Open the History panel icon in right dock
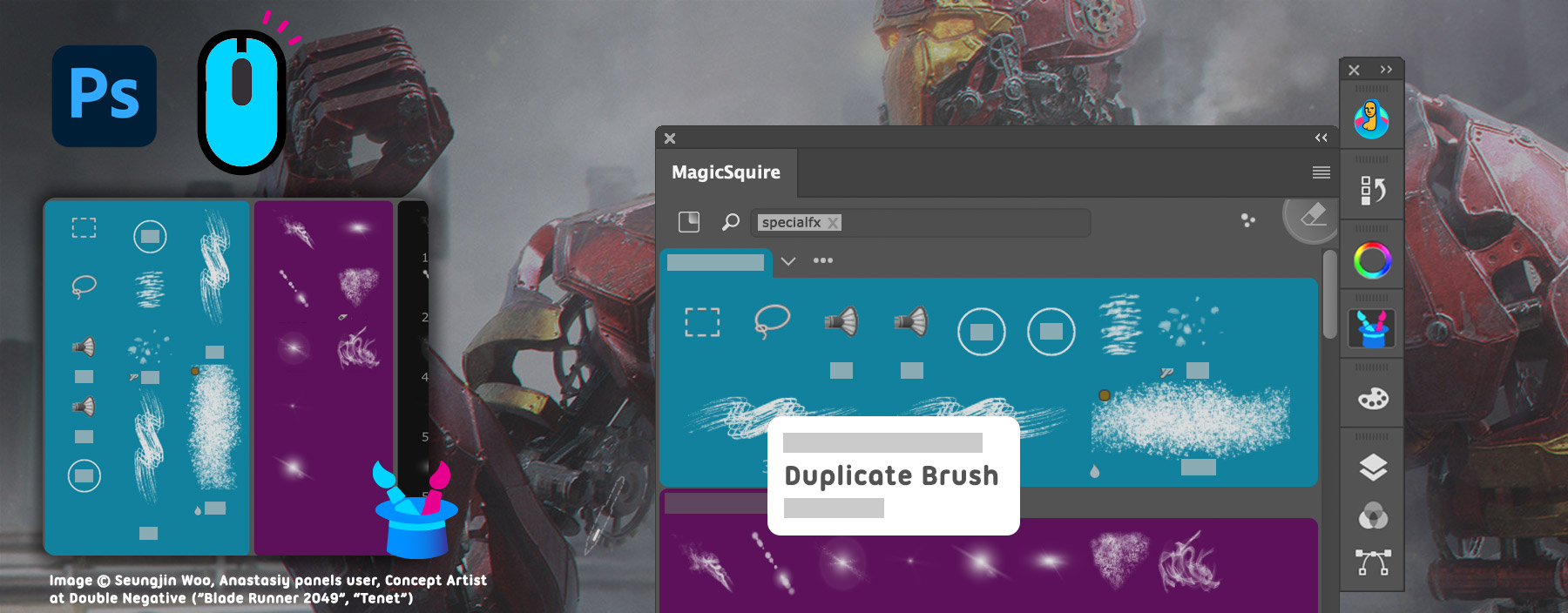1568x613 pixels. pos(1373,190)
